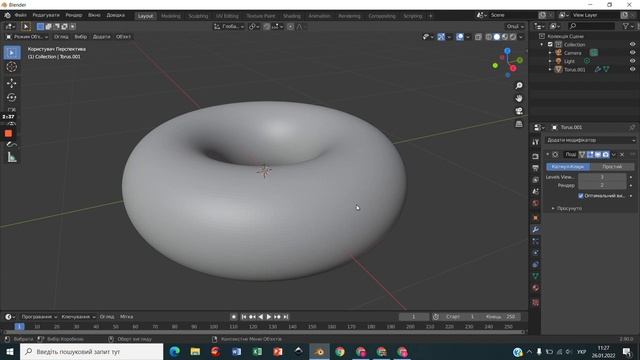Open the Keying dropdown in timeline
The width and height of the screenshot is (640, 360).
tap(78, 317)
